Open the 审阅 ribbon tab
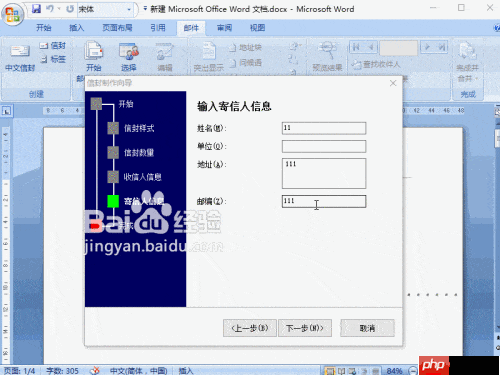Viewport: 500px width, 375px height. (x=224, y=28)
